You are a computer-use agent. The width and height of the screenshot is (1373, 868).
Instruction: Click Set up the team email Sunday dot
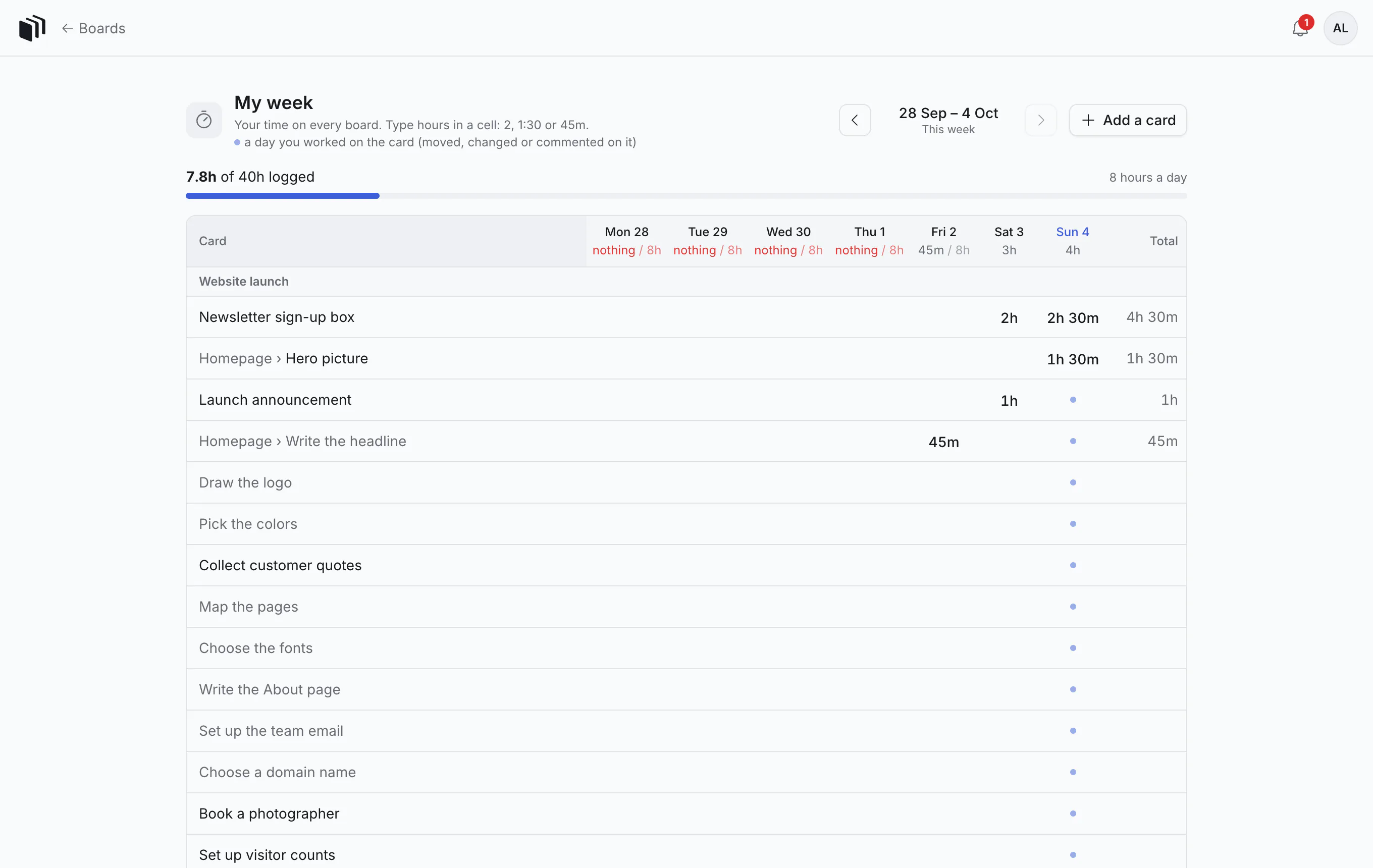click(1072, 731)
